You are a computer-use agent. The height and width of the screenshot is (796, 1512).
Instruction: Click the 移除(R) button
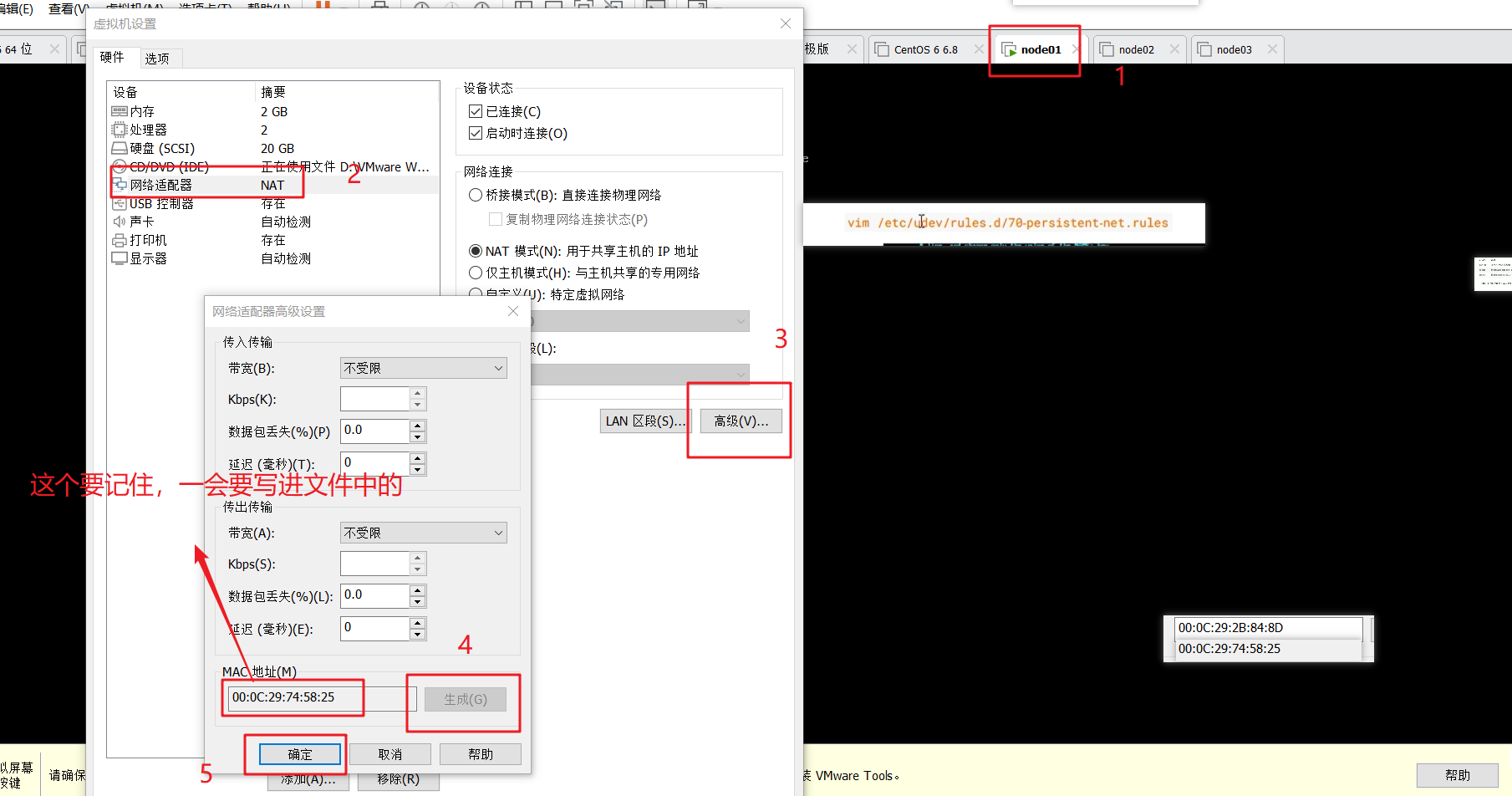pyautogui.click(x=398, y=779)
